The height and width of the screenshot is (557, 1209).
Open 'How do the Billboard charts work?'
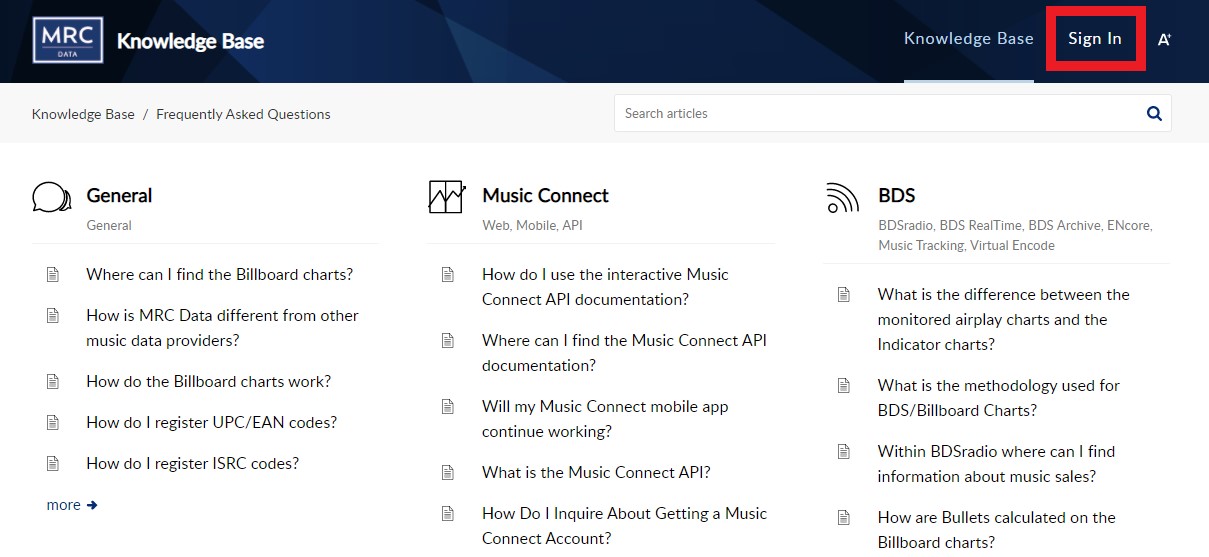208,382
